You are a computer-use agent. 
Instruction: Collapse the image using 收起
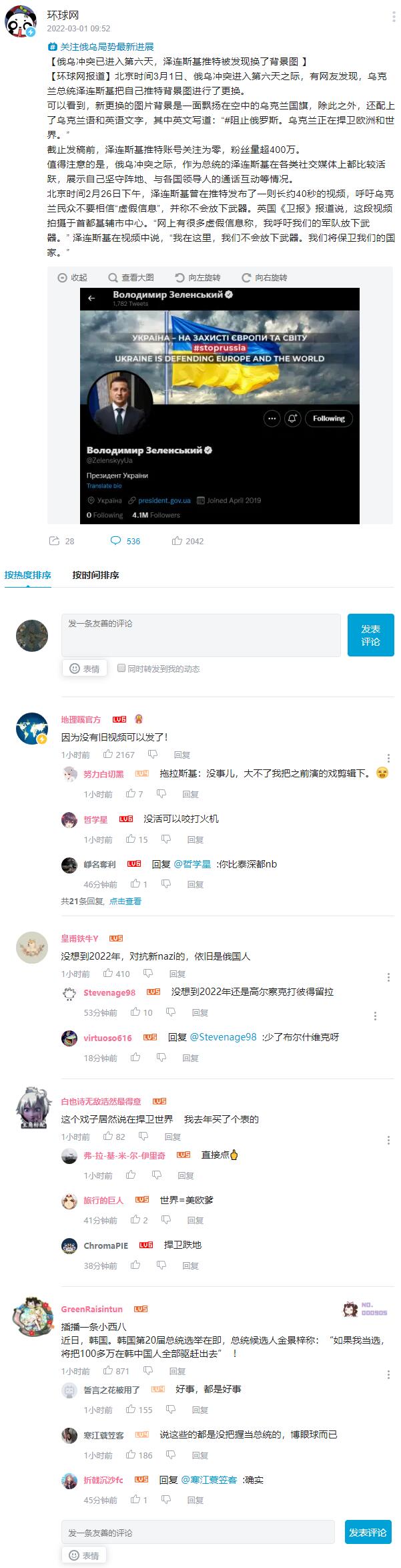pyautogui.click(x=73, y=278)
